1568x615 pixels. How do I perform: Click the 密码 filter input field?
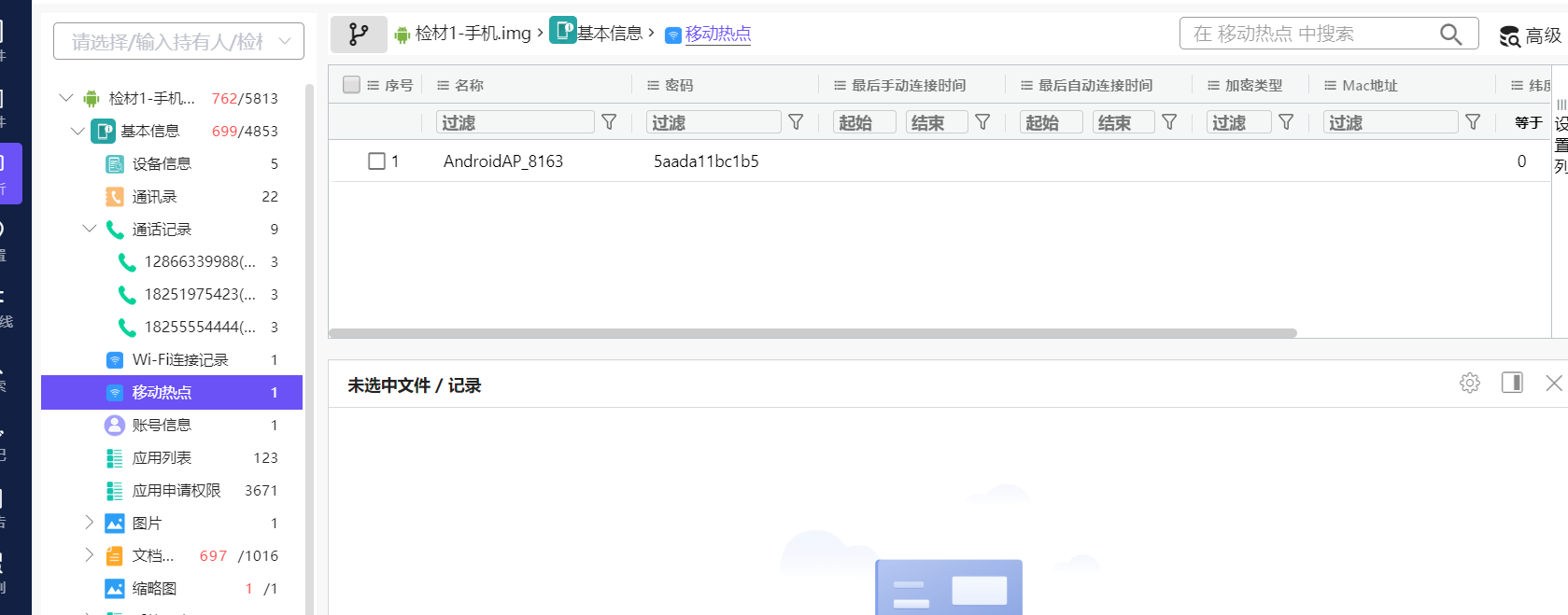(x=713, y=122)
